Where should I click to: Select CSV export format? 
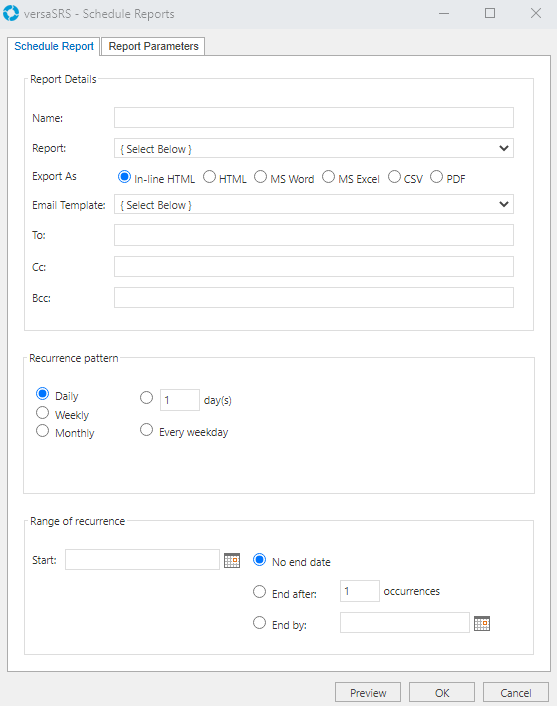click(x=394, y=177)
